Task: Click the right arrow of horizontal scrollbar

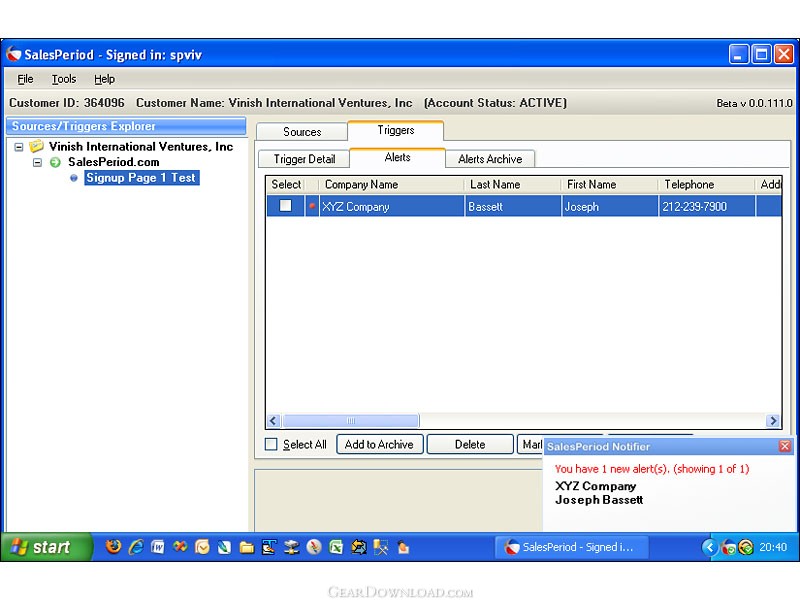Action: coord(773,421)
